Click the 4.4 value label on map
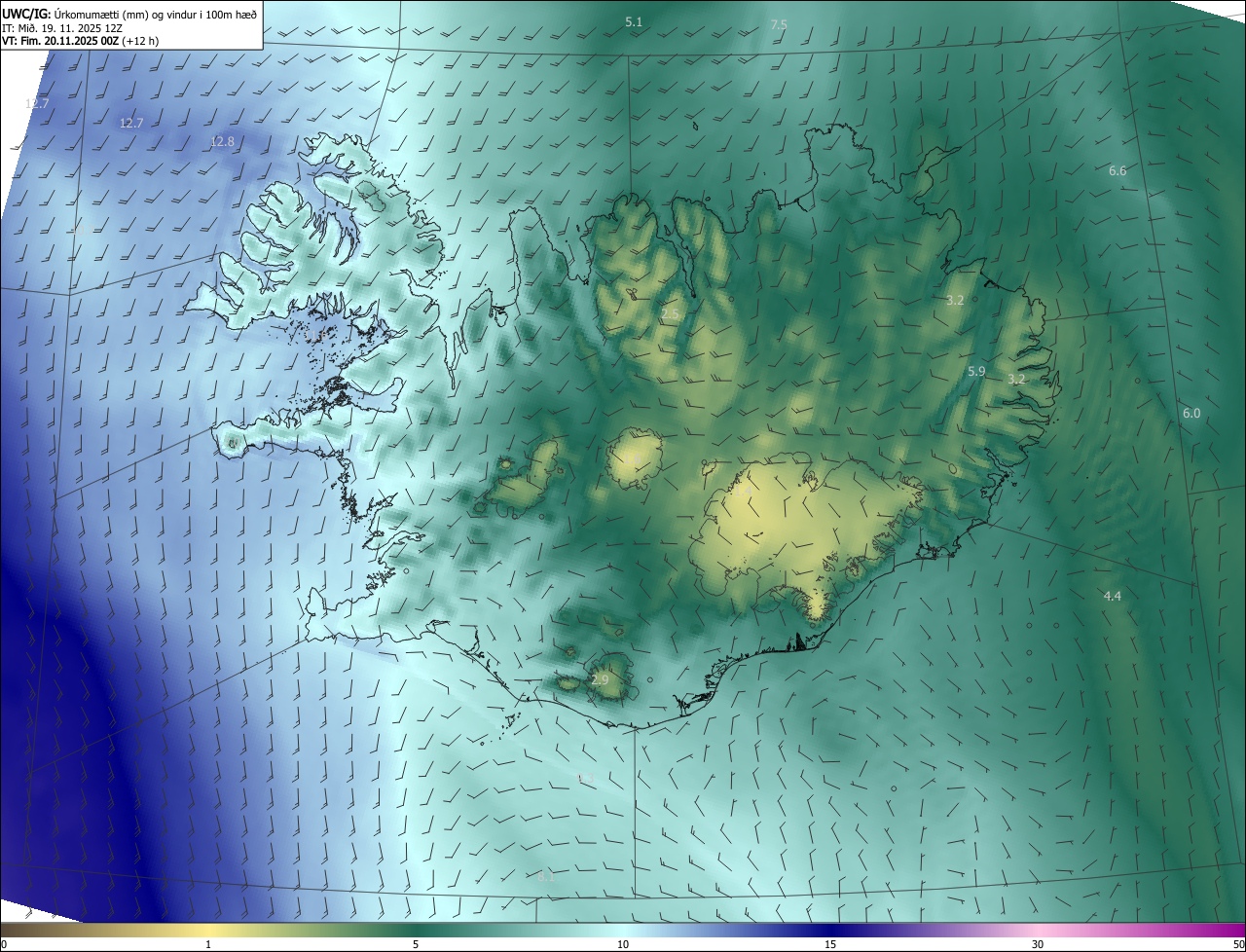 (1113, 596)
